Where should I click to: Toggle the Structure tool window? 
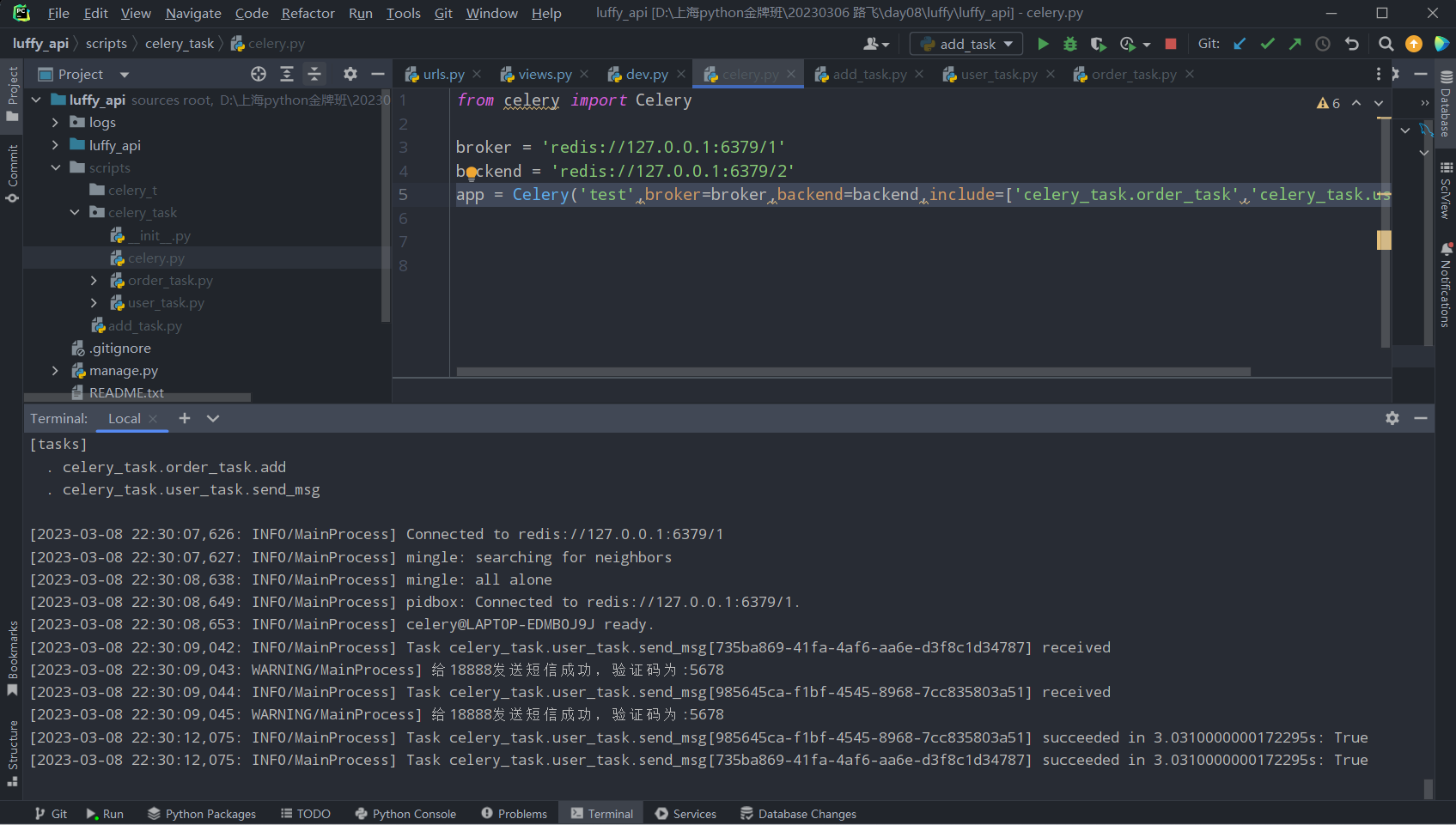12,753
